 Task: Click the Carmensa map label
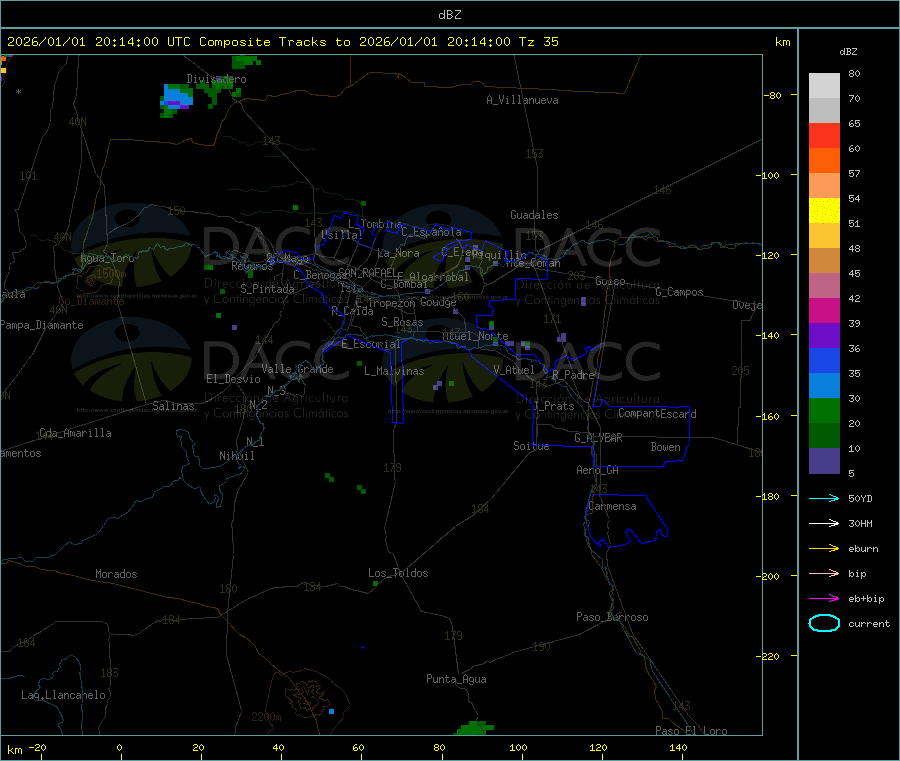(x=612, y=506)
